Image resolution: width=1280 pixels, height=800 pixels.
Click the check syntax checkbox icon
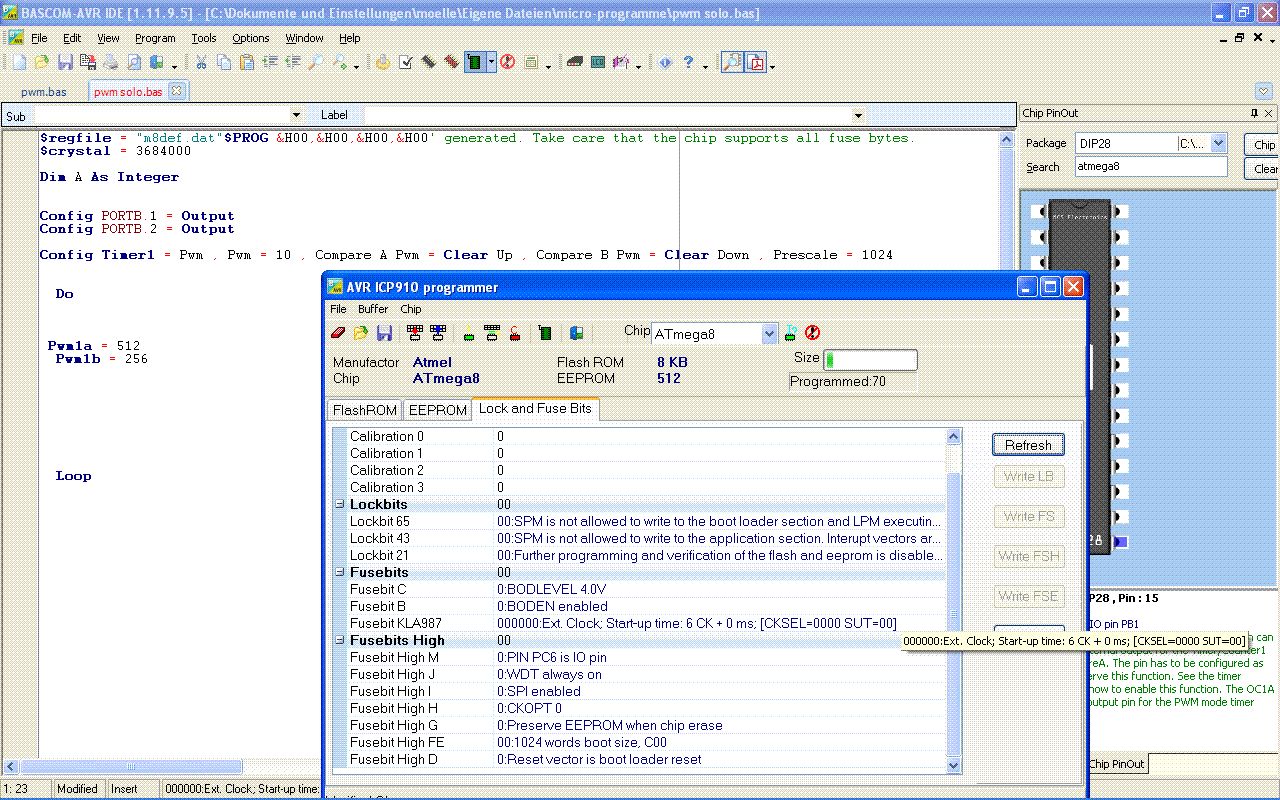click(x=405, y=62)
